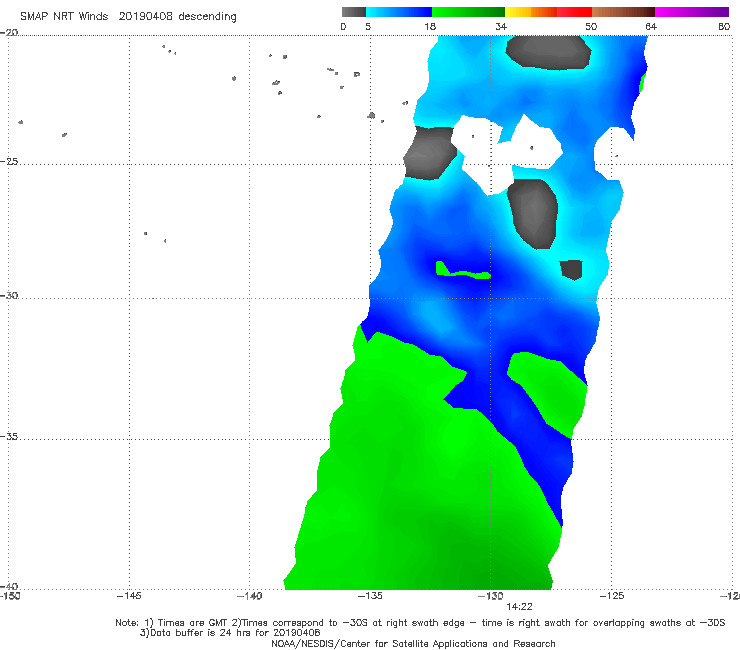Click the longitude axis label "-150"
The width and height of the screenshot is (740, 650).
[x=10, y=596]
